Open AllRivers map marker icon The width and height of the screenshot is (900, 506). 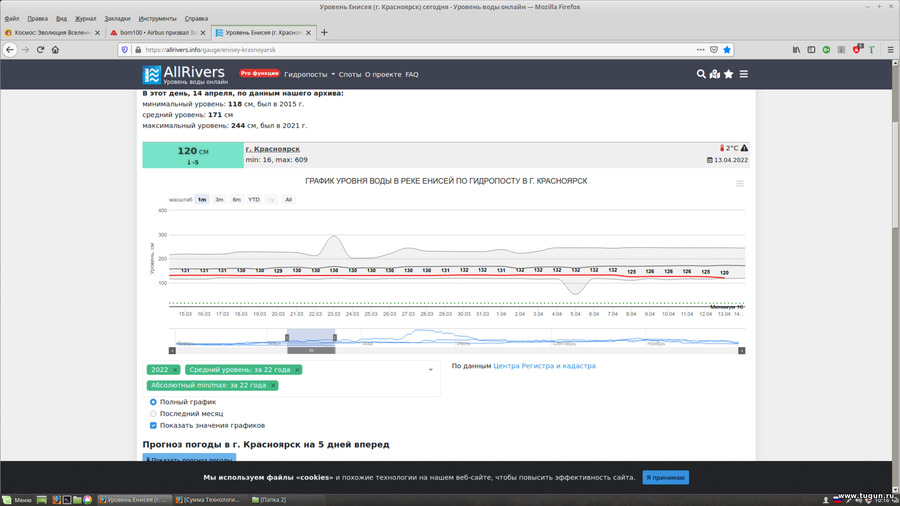(715, 74)
